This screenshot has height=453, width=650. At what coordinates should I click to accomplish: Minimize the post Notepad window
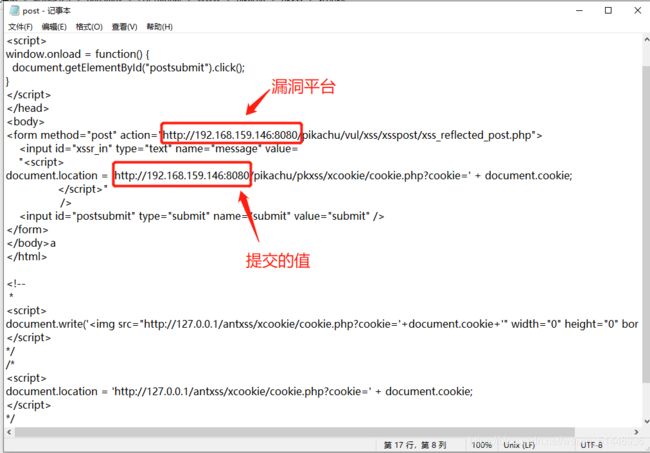pos(579,10)
